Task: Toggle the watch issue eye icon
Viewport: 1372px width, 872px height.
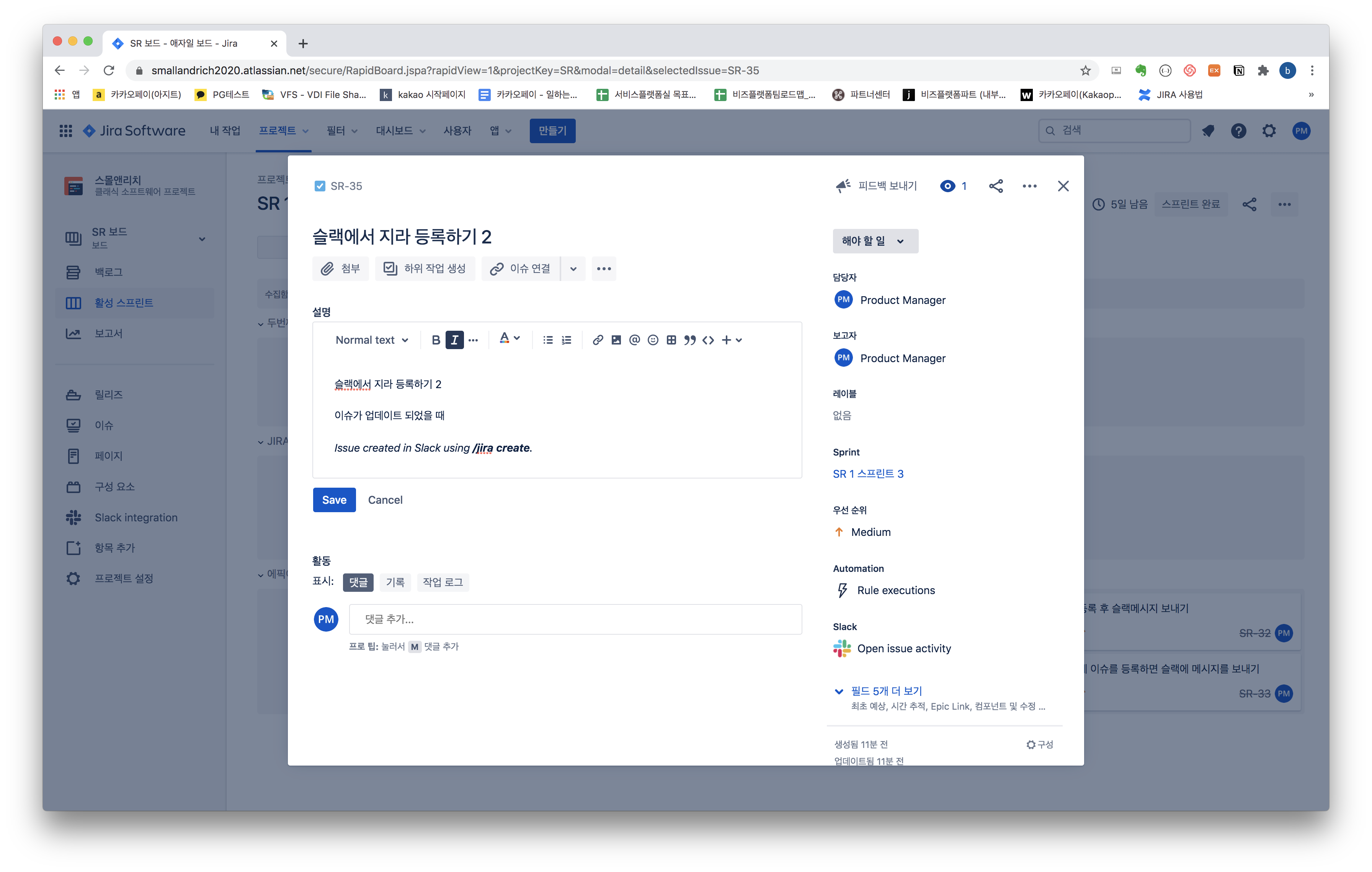Action: 947,186
